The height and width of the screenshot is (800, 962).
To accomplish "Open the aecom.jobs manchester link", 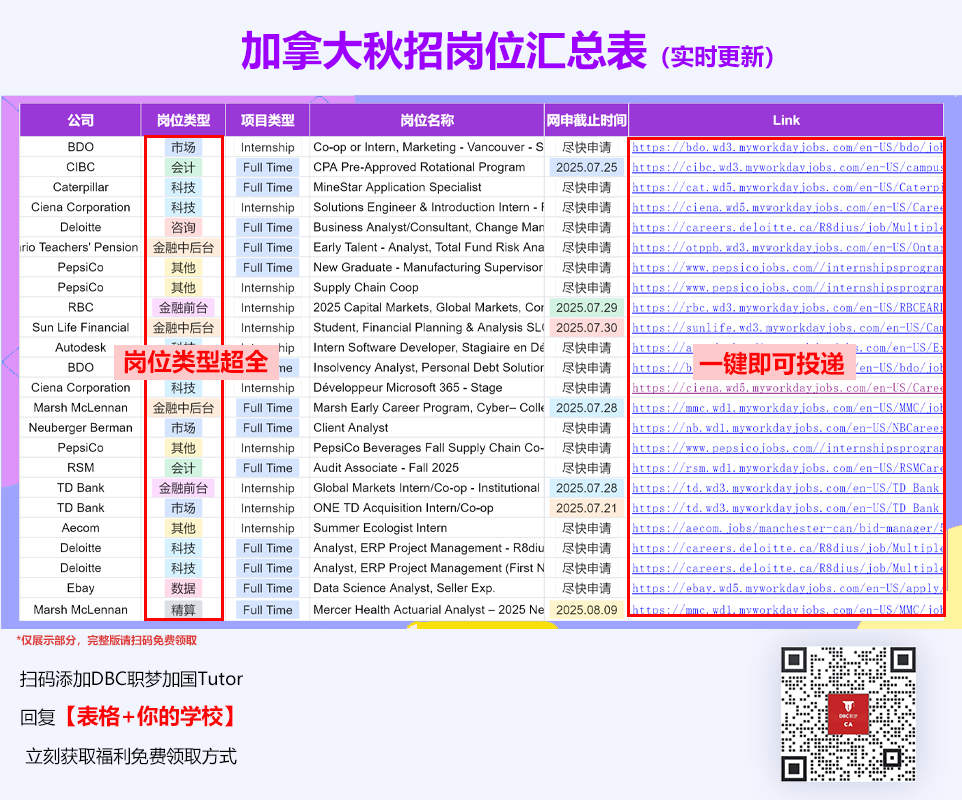I will click(787, 528).
